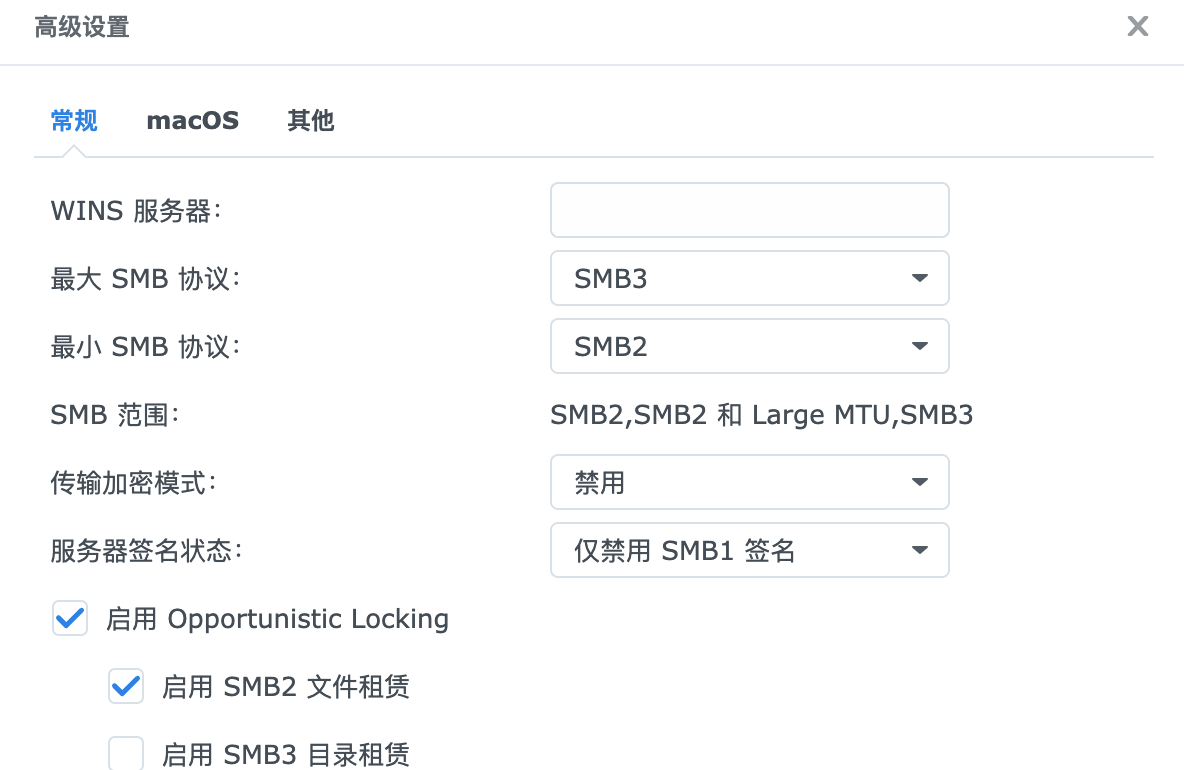Click the 高级设置 dialog title

[82, 27]
